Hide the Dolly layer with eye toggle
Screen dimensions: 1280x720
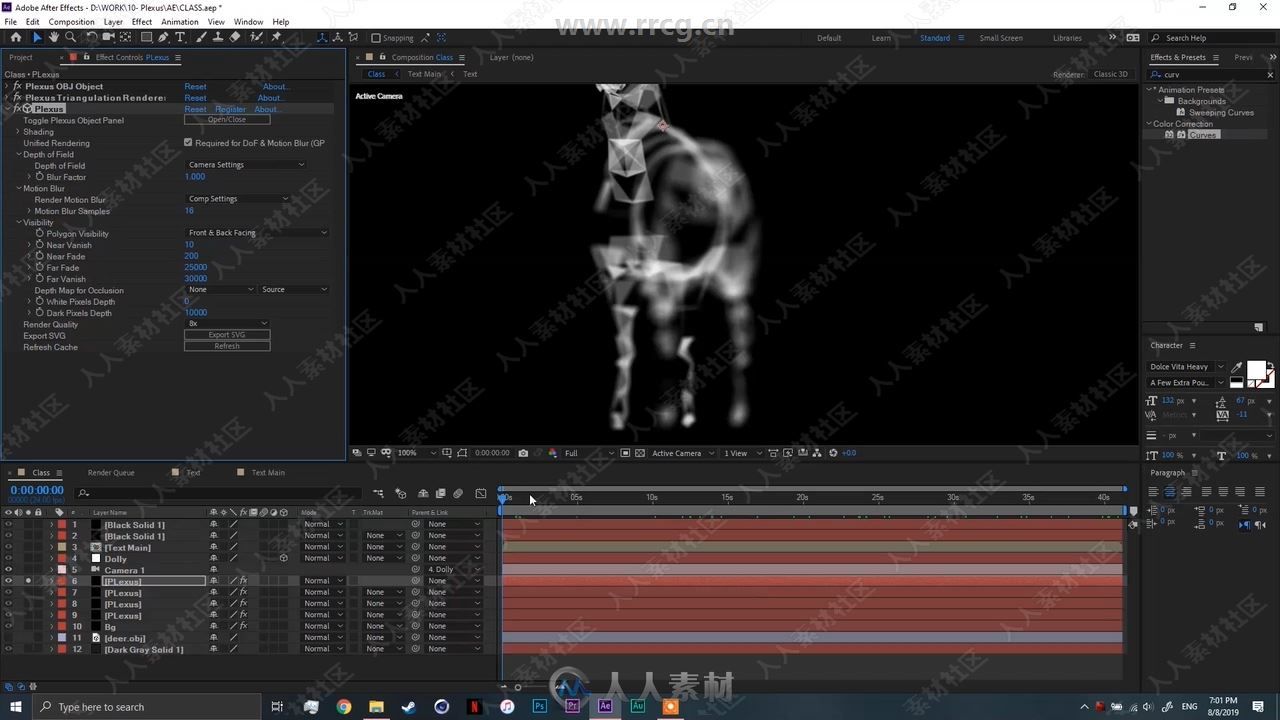(8, 559)
